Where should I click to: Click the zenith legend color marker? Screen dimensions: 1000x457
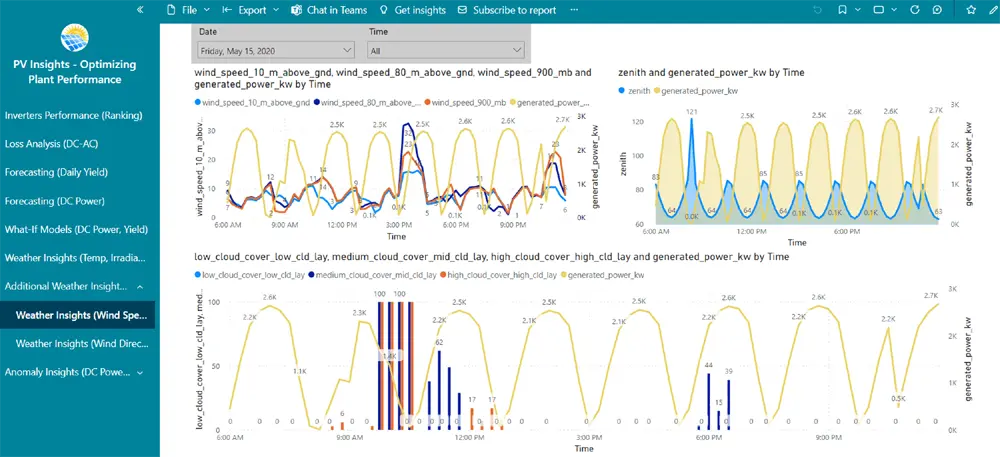623,91
